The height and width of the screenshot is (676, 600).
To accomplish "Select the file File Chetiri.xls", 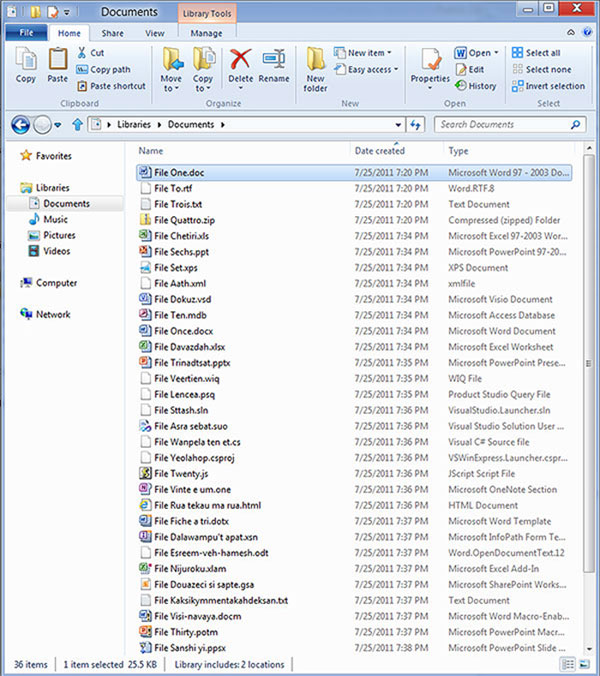I will (x=354, y=236).
